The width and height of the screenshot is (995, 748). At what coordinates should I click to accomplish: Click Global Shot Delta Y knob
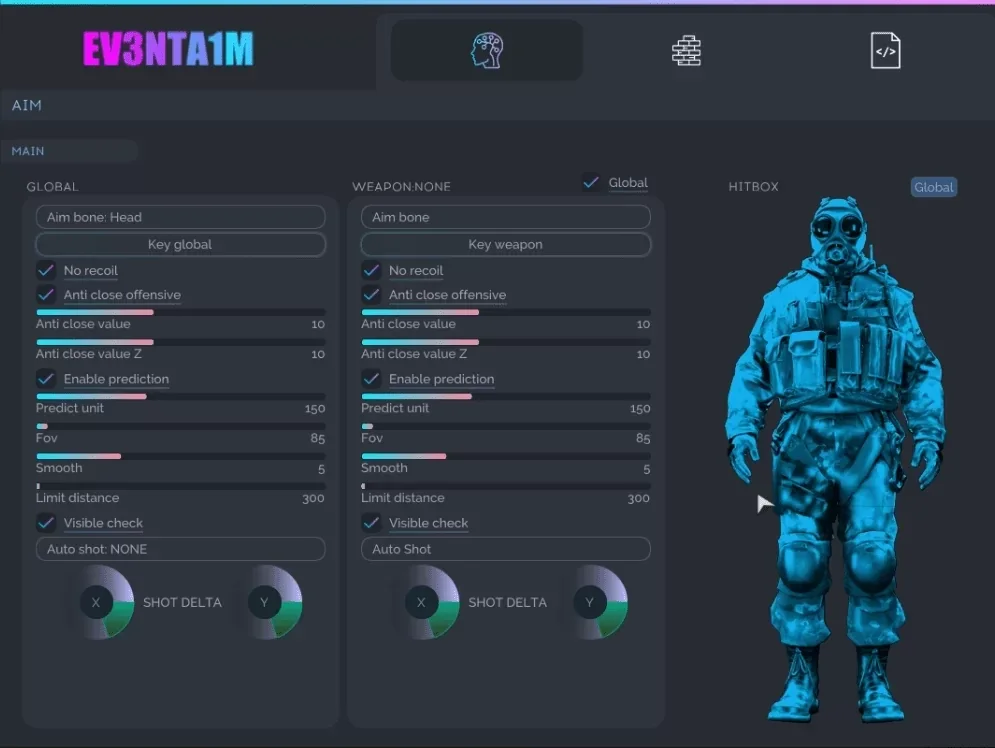[x=265, y=602]
